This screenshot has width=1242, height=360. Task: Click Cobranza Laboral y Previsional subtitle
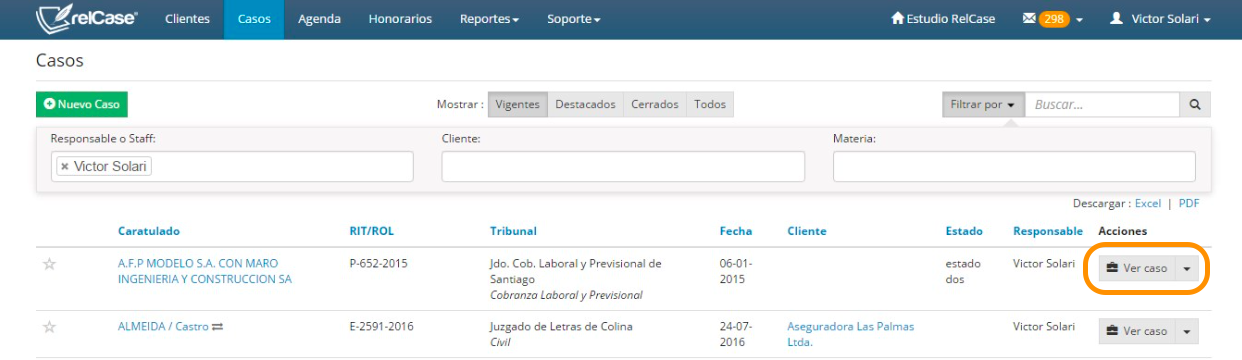pyautogui.click(x=566, y=296)
